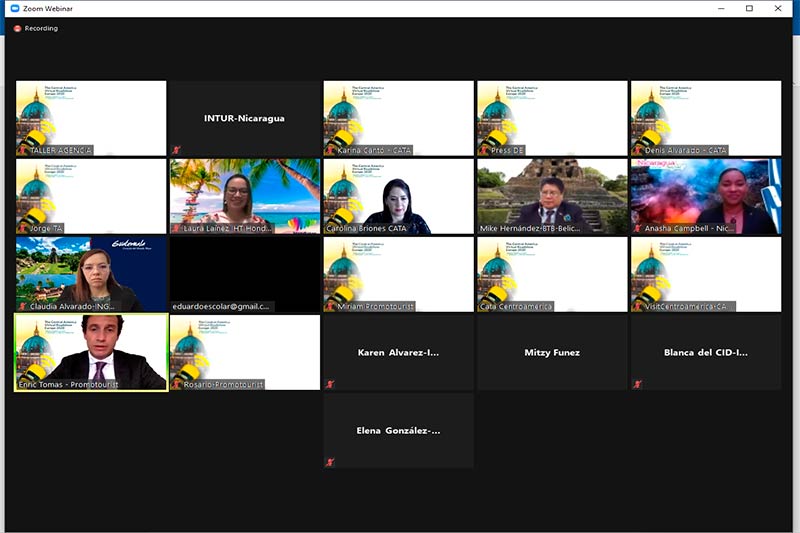The width and height of the screenshot is (800, 533).
Task: Click the eduardoescolar@gmail.com participant tile
Action: [245, 272]
